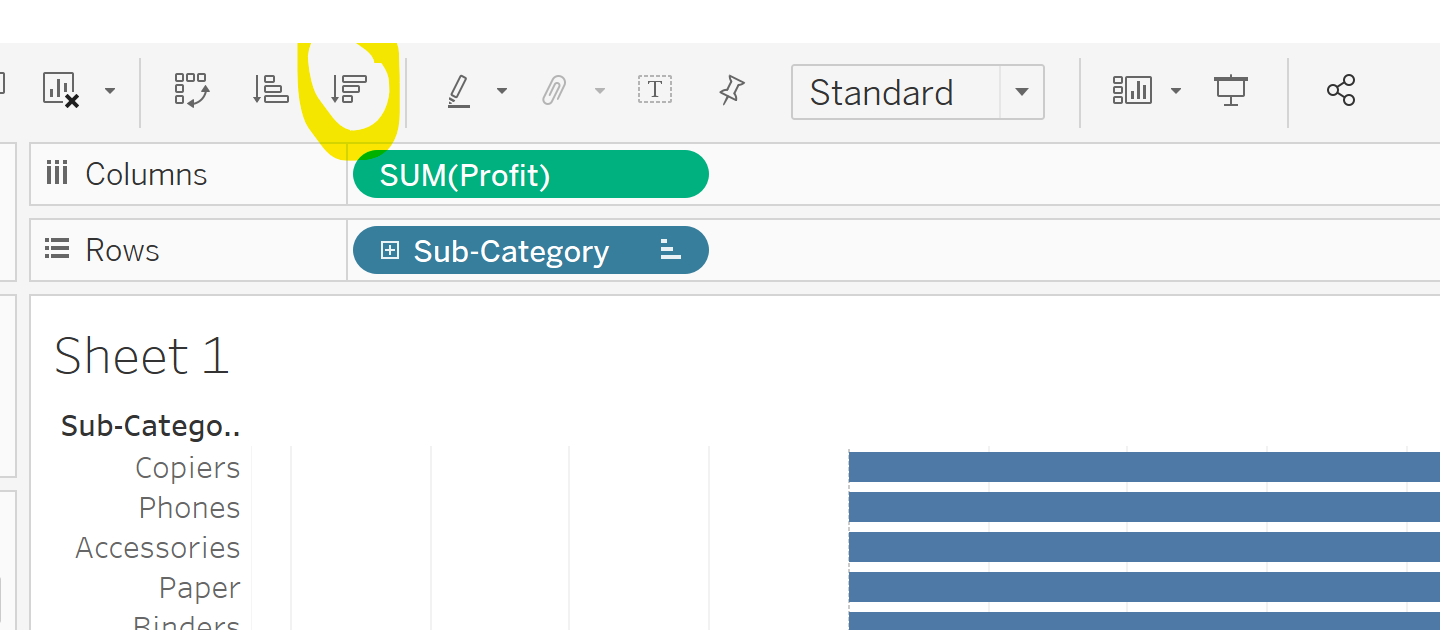The image size is (1440, 630).
Task: Expand the Sub-Category pill's plus icon
Action: pos(390,250)
